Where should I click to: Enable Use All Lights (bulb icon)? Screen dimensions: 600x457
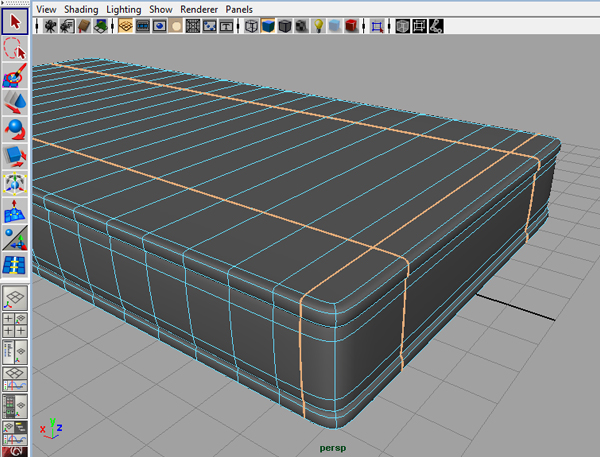(318, 26)
